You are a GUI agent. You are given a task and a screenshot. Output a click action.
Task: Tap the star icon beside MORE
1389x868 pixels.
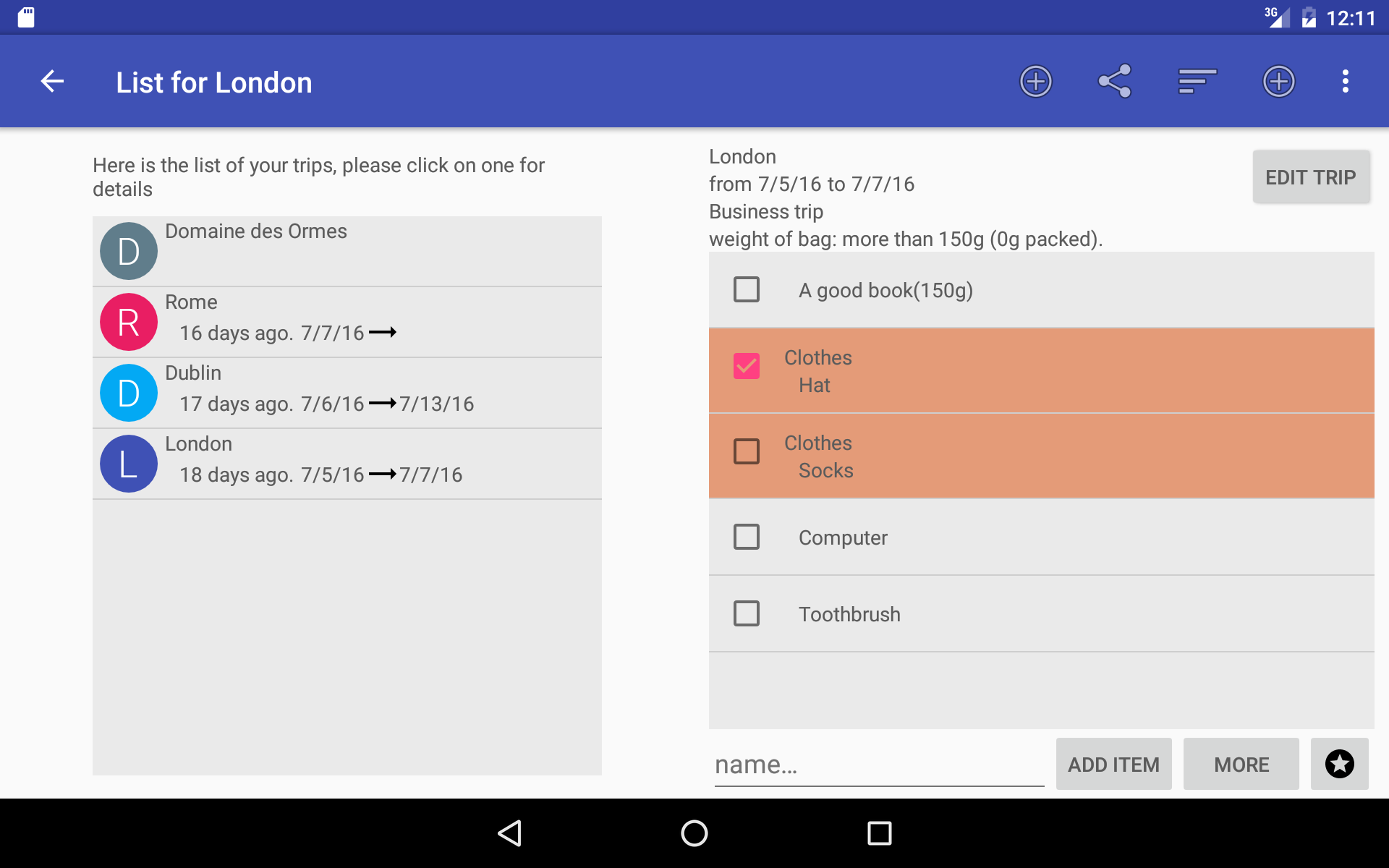coord(1339,764)
